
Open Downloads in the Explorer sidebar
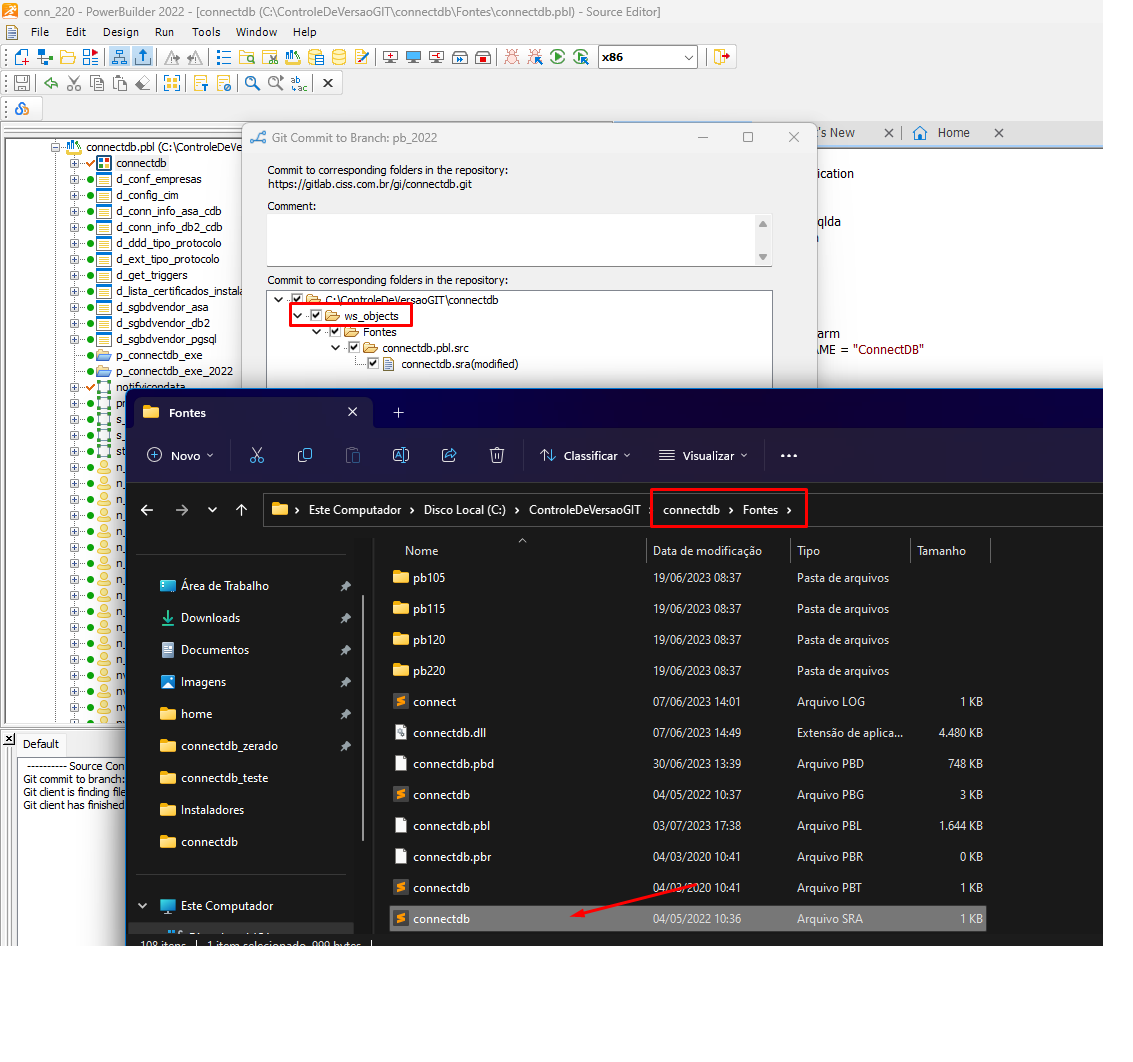point(210,618)
